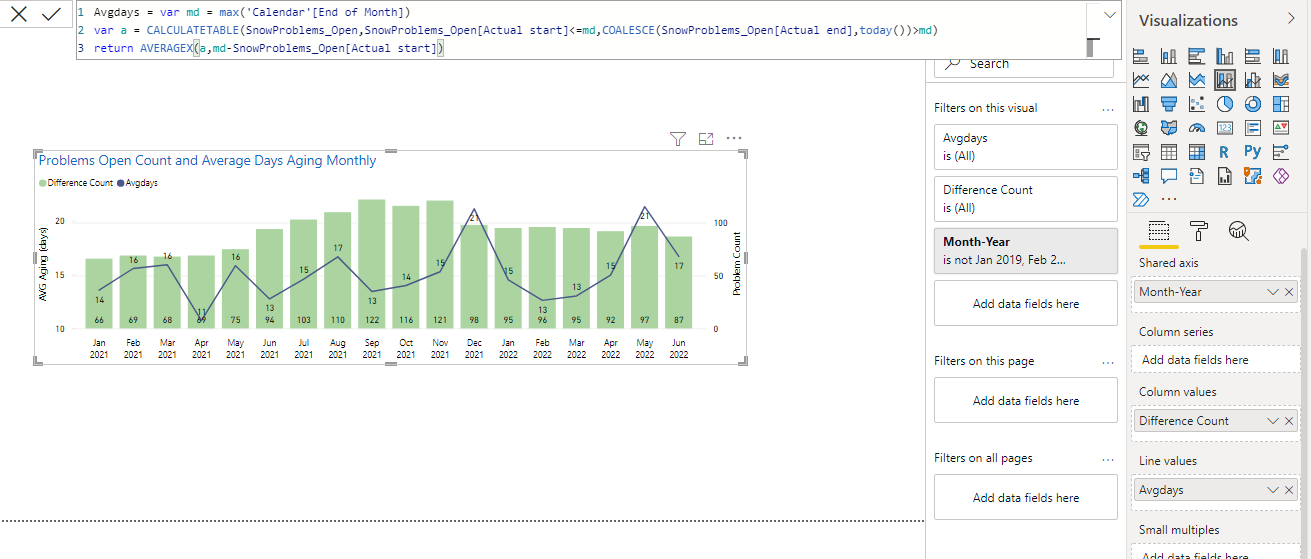Open Avgdays field dropdown in Line values

tap(1272, 490)
